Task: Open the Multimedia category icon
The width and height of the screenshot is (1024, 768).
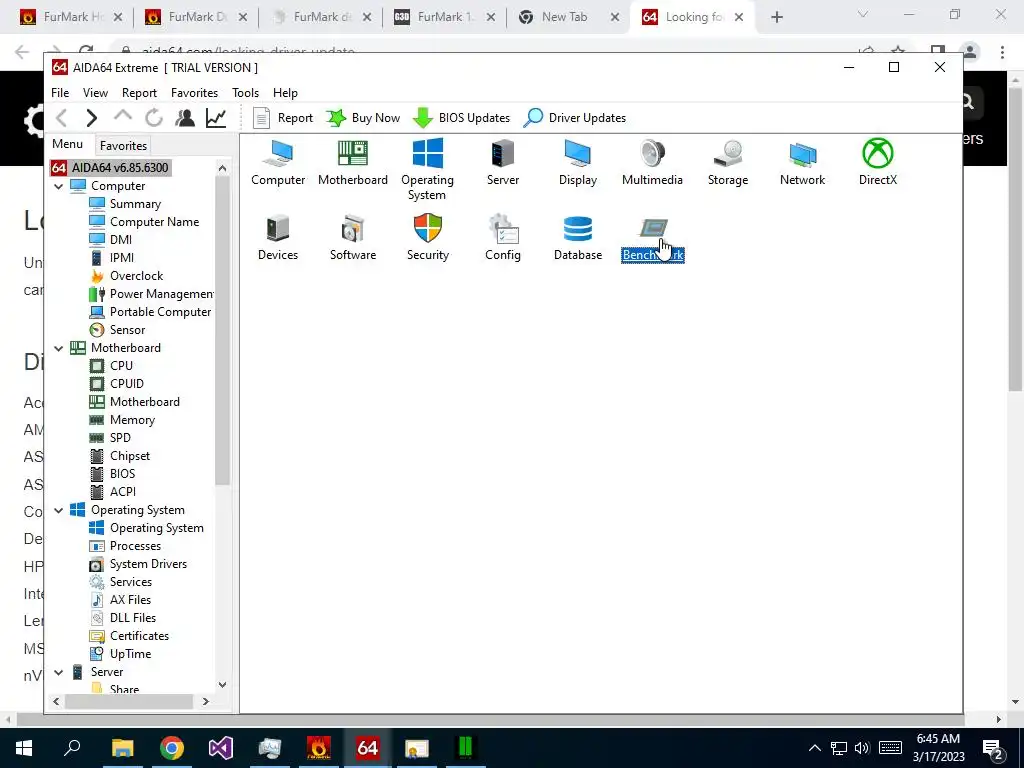Action: tap(652, 162)
